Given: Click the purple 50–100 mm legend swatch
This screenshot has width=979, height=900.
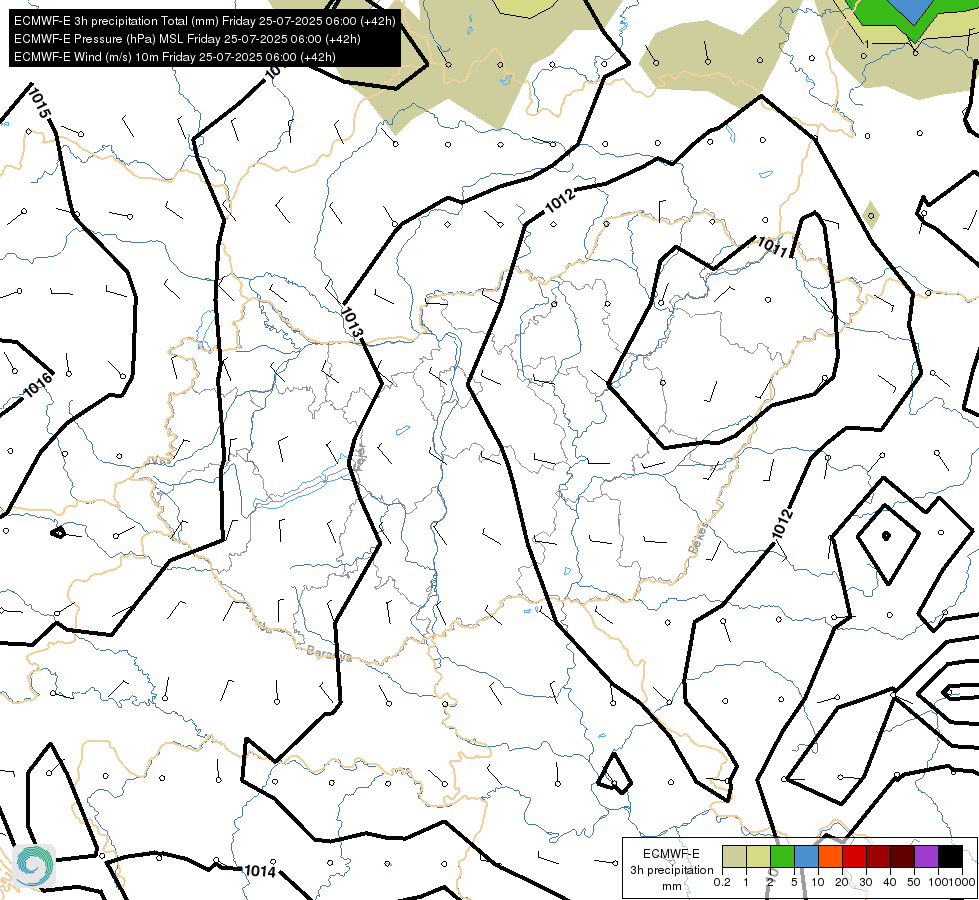Looking at the screenshot, I should (x=927, y=856).
